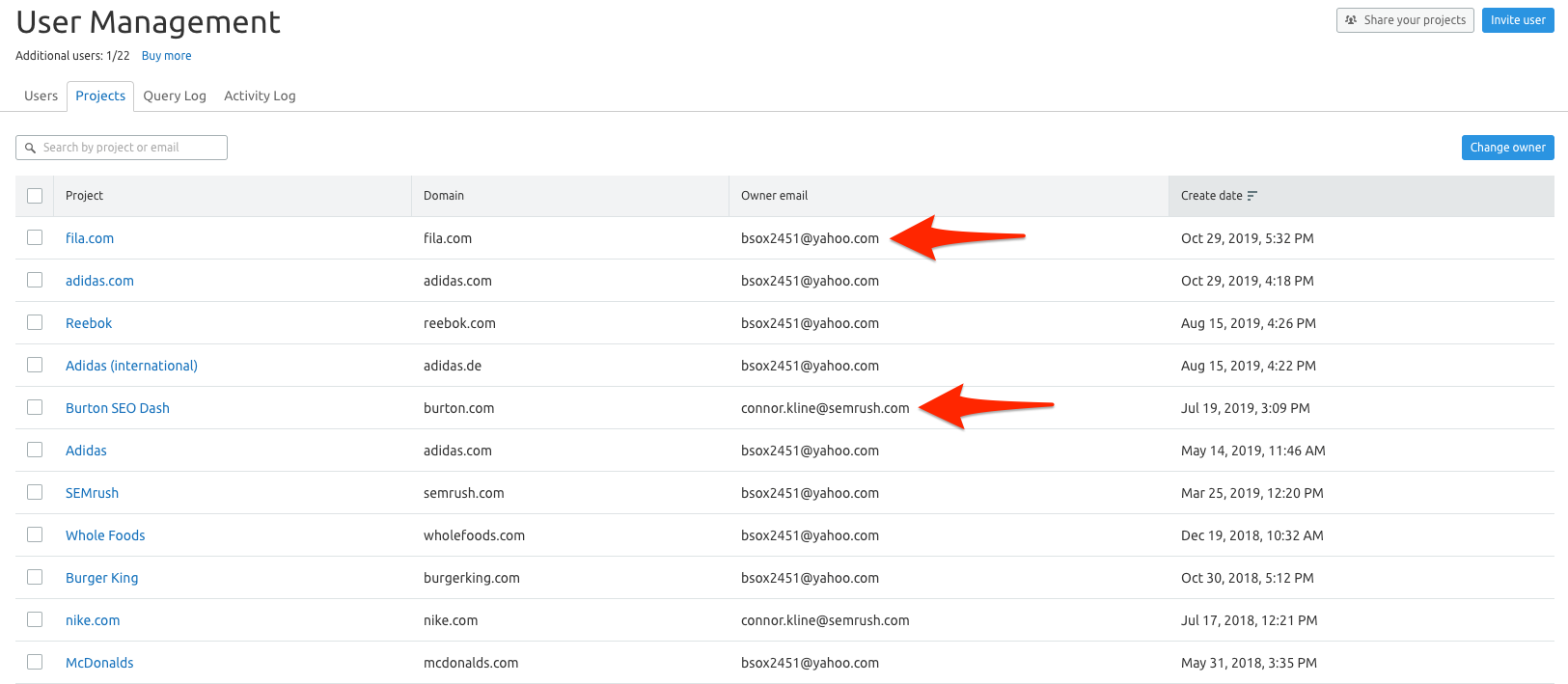The image size is (1568, 684).
Task: Click owner email connor.kline@semrush.com in Burton row
Action: (x=825, y=408)
